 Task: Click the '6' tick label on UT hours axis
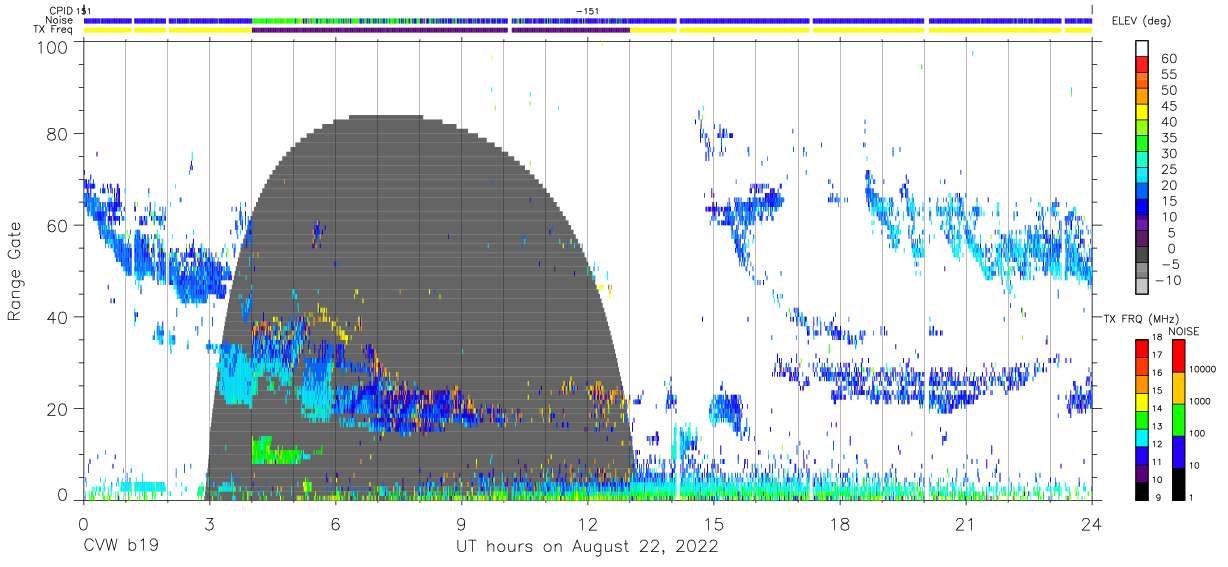point(335,524)
